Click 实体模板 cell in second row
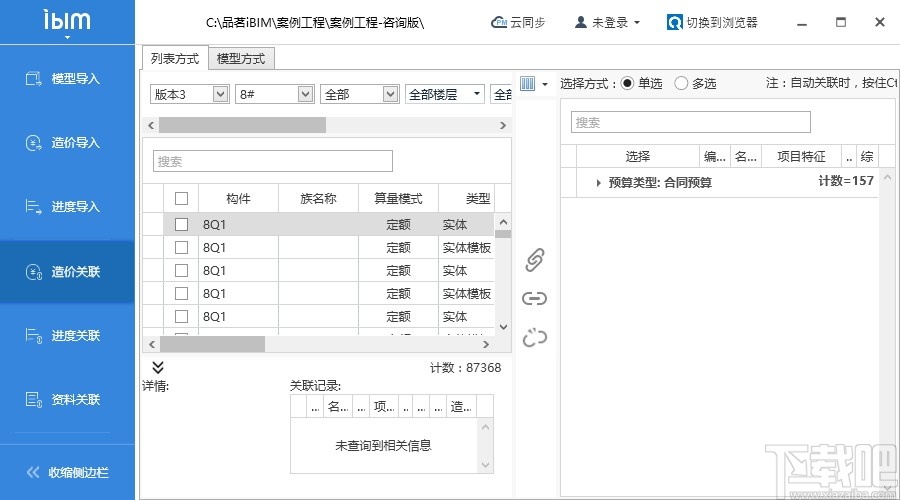900x500 pixels. [x=467, y=247]
